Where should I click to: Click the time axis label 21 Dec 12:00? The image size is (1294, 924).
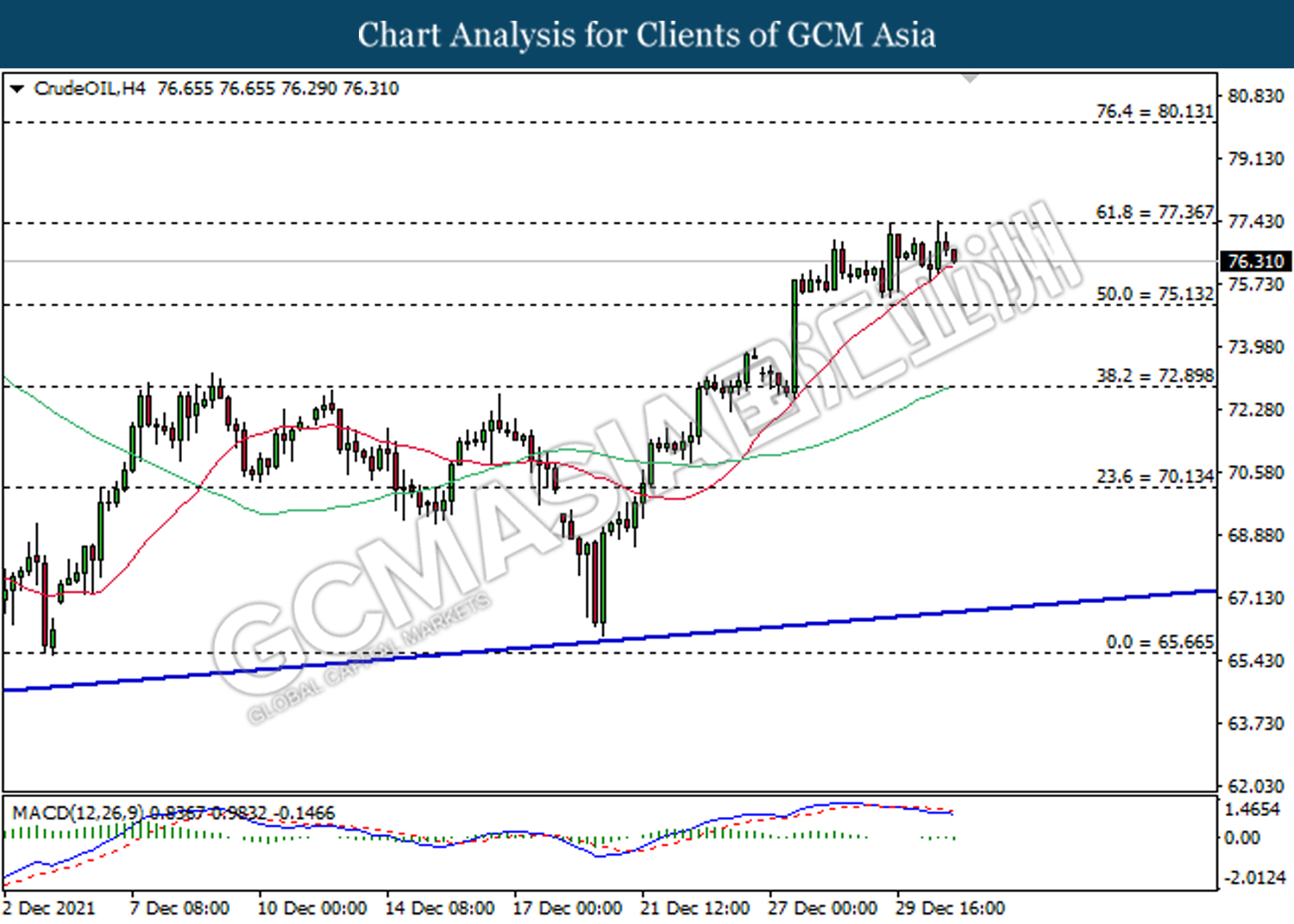pos(695,908)
